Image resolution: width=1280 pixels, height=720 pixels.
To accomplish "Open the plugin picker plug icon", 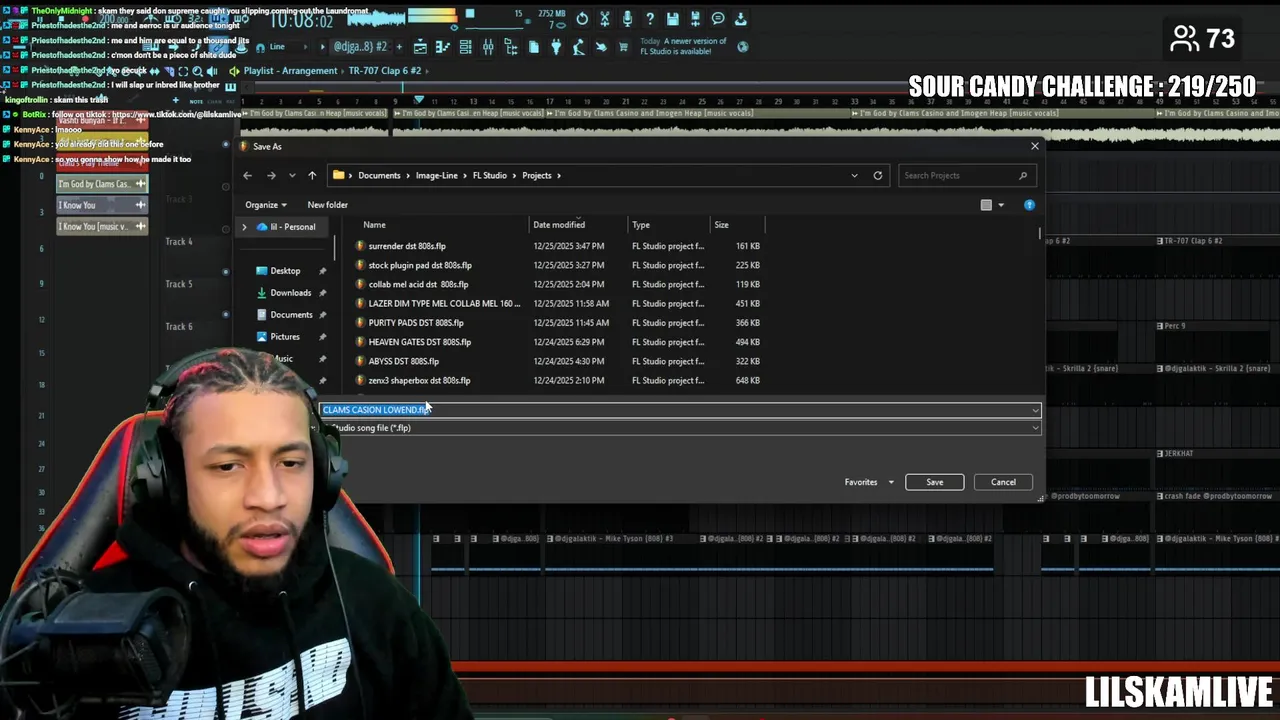I will tap(556, 47).
